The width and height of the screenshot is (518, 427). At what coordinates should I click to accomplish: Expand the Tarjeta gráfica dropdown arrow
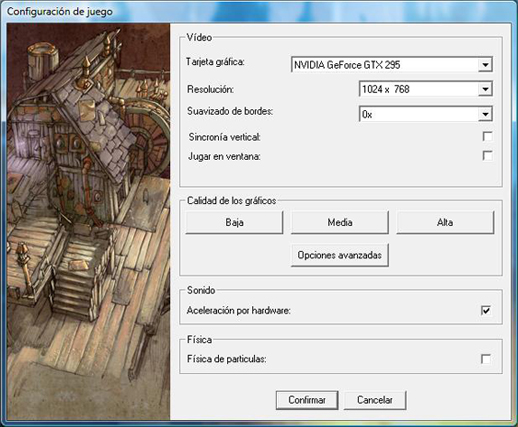coord(485,65)
